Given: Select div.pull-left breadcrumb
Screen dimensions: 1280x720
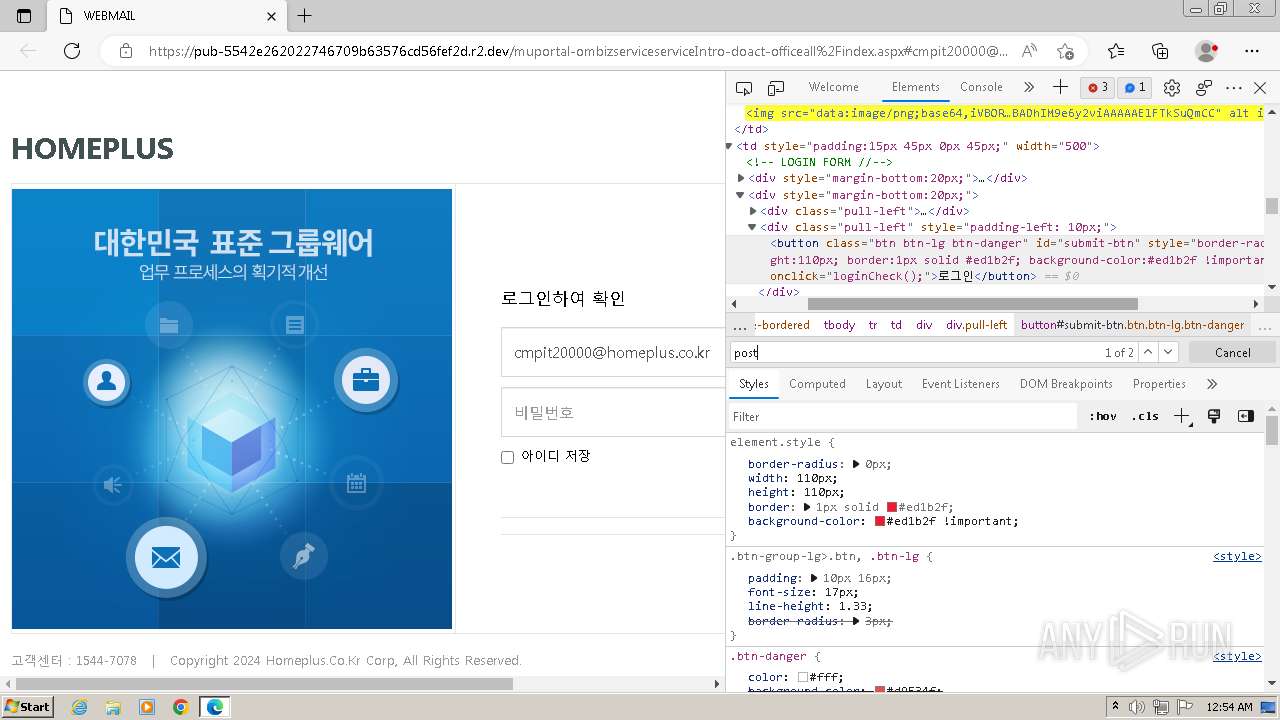Looking at the screenshot, I should (977, 325).
